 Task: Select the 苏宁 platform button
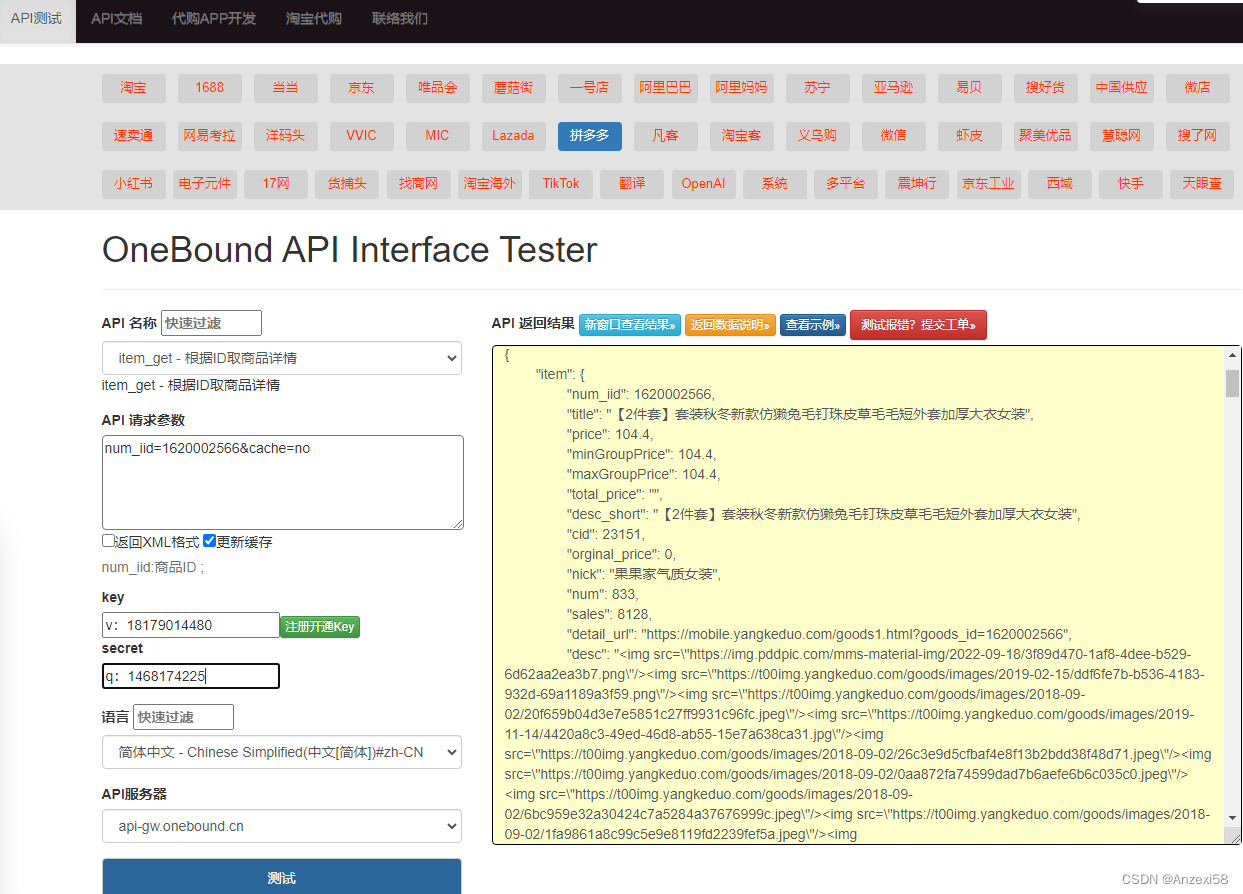(818, 88)
